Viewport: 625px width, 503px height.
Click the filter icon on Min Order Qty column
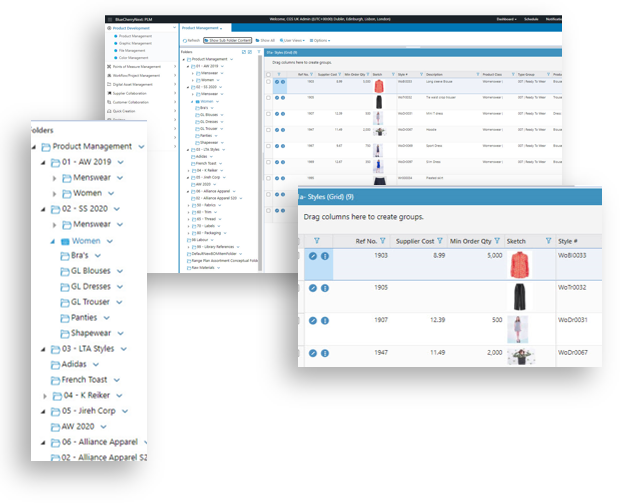point(498,240)
